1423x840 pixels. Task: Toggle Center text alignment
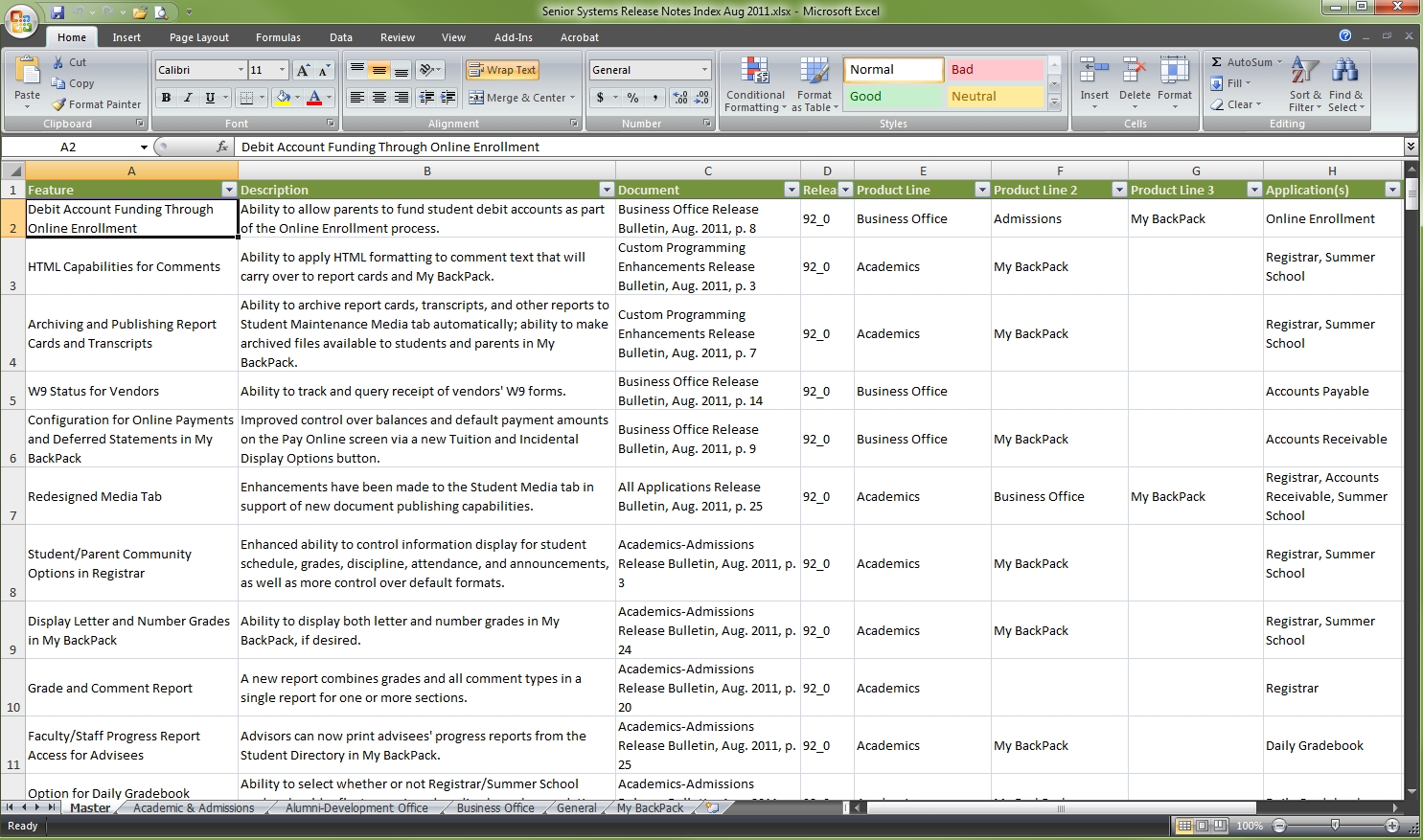tap(379, 98)
